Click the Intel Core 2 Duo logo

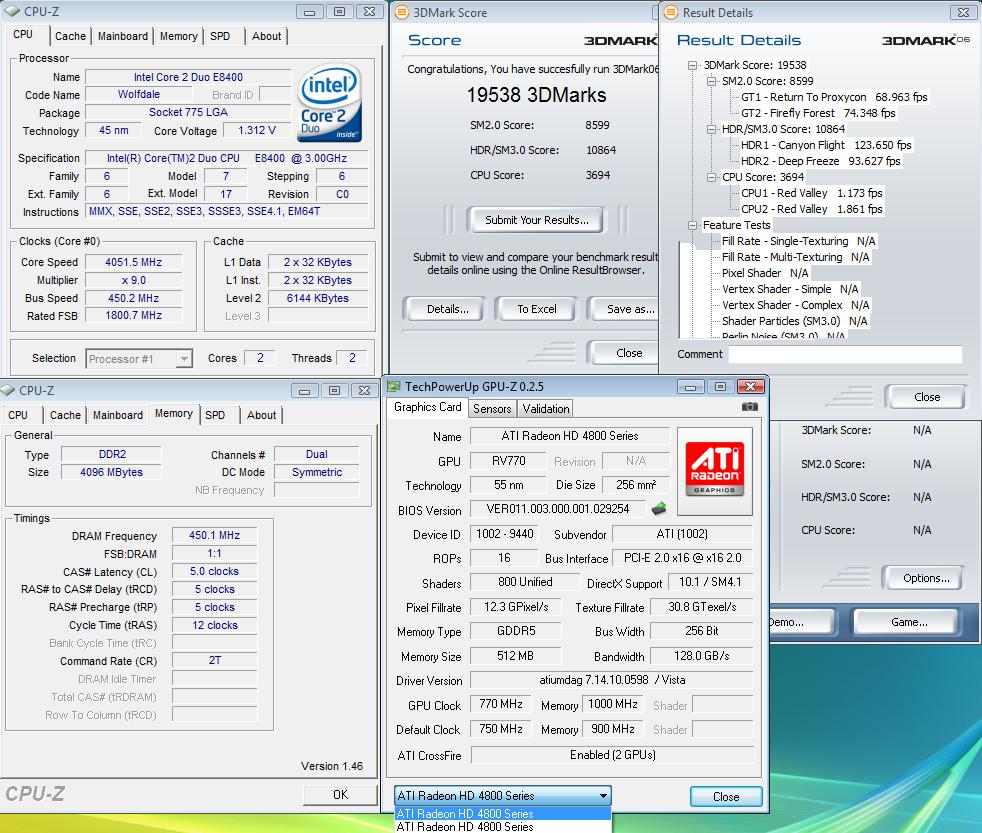(x=329, y=101)
